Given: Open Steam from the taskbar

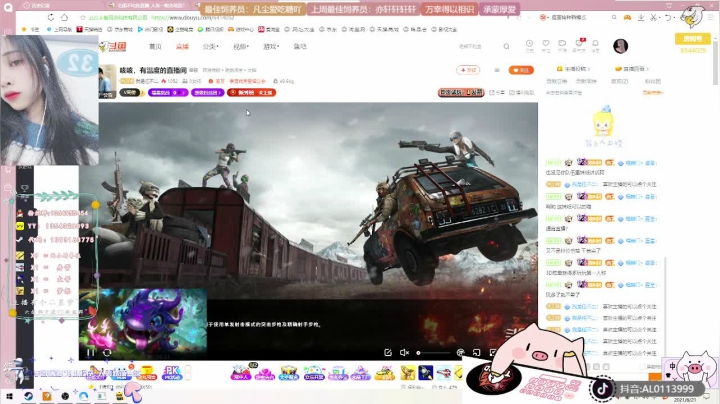Looking at the screenshot, I should click(28, 396).
